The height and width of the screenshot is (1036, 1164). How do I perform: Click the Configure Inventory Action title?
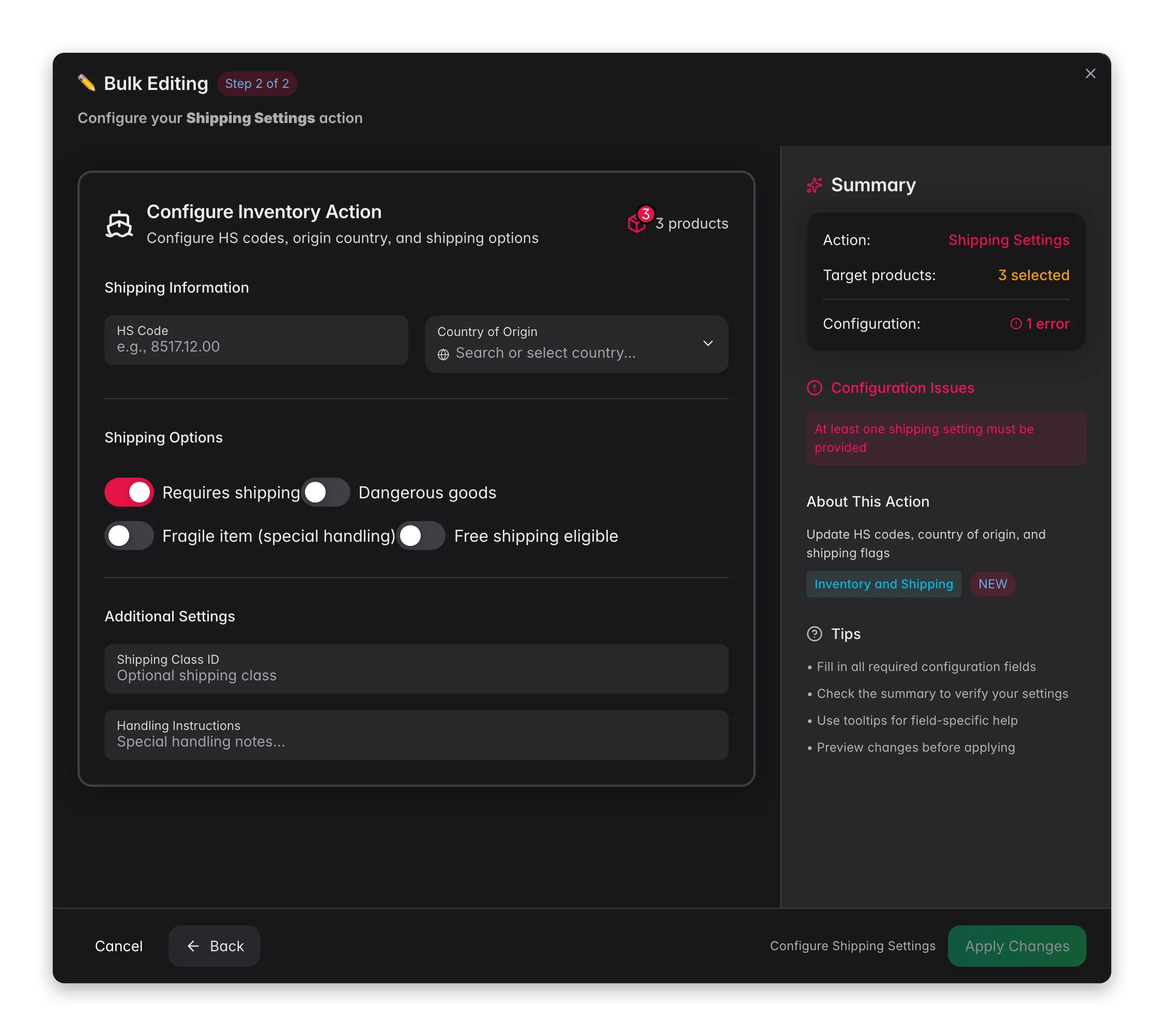pyautogui.click(x=264, y=211)
